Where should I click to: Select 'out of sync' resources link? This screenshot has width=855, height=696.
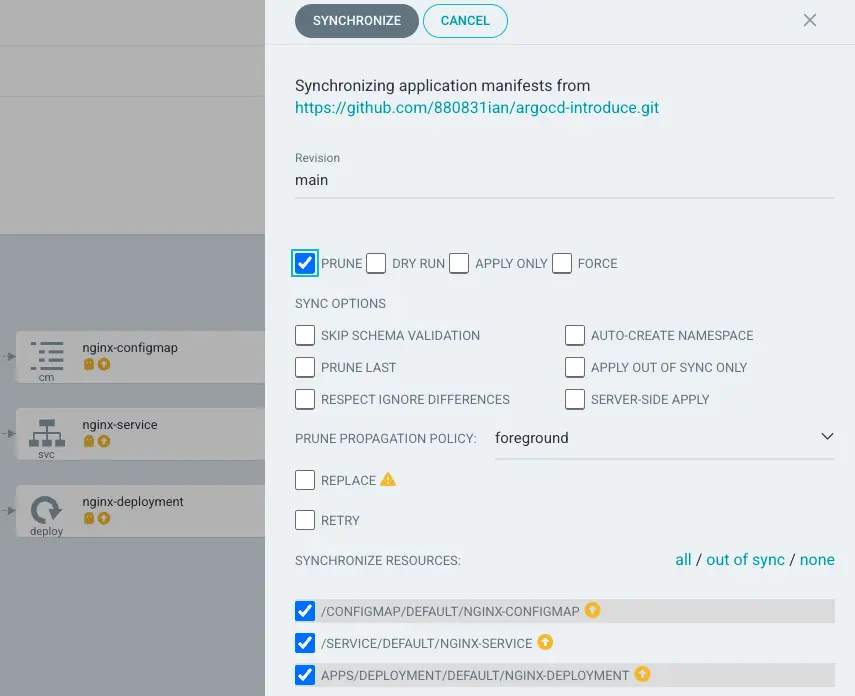tap(745, 560)
